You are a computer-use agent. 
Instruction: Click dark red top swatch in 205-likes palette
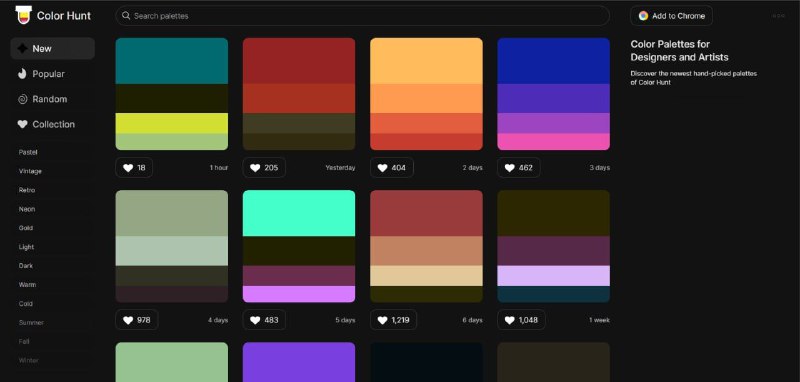tap(299, 61)
